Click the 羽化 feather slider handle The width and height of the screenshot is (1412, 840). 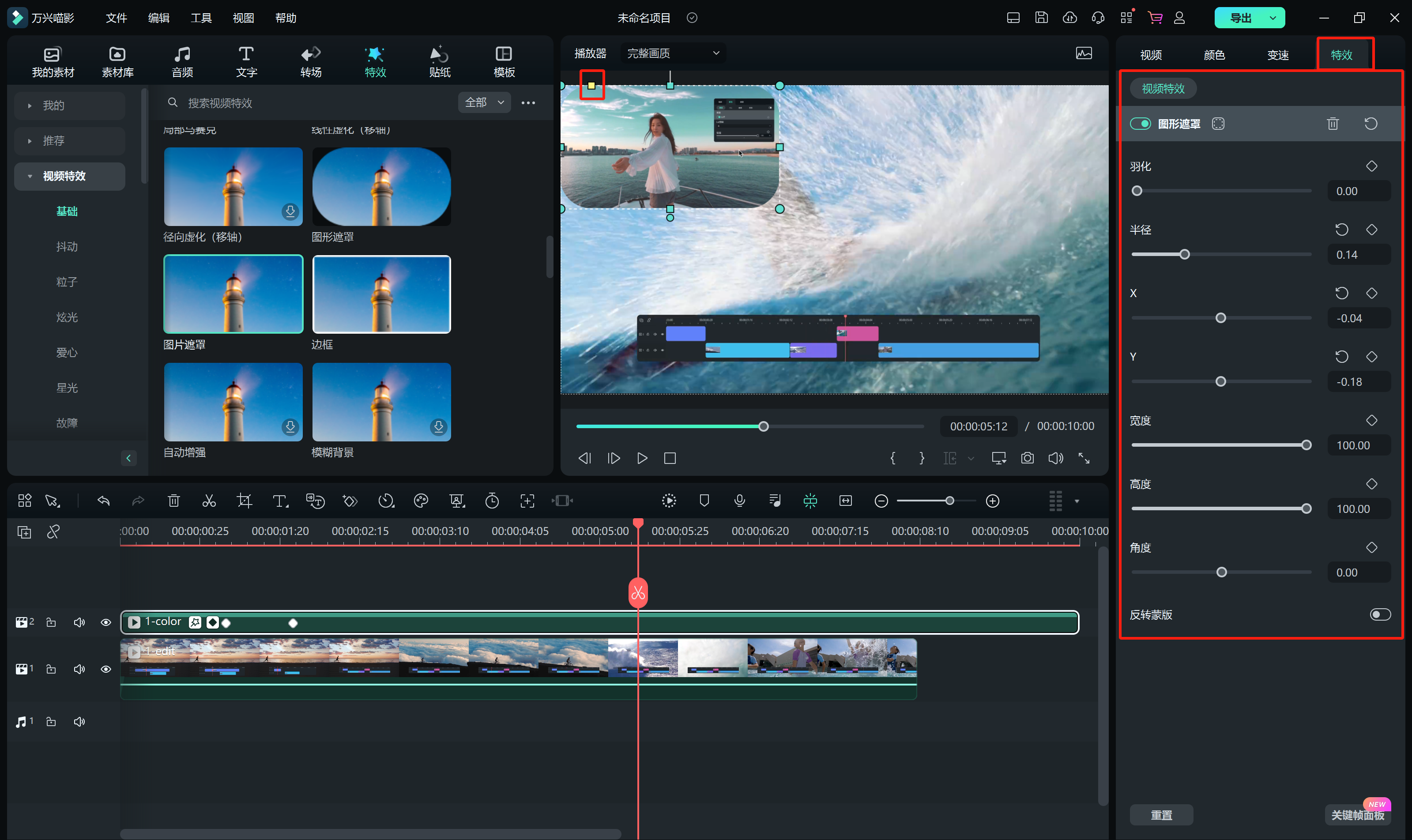coord(1137,191)
